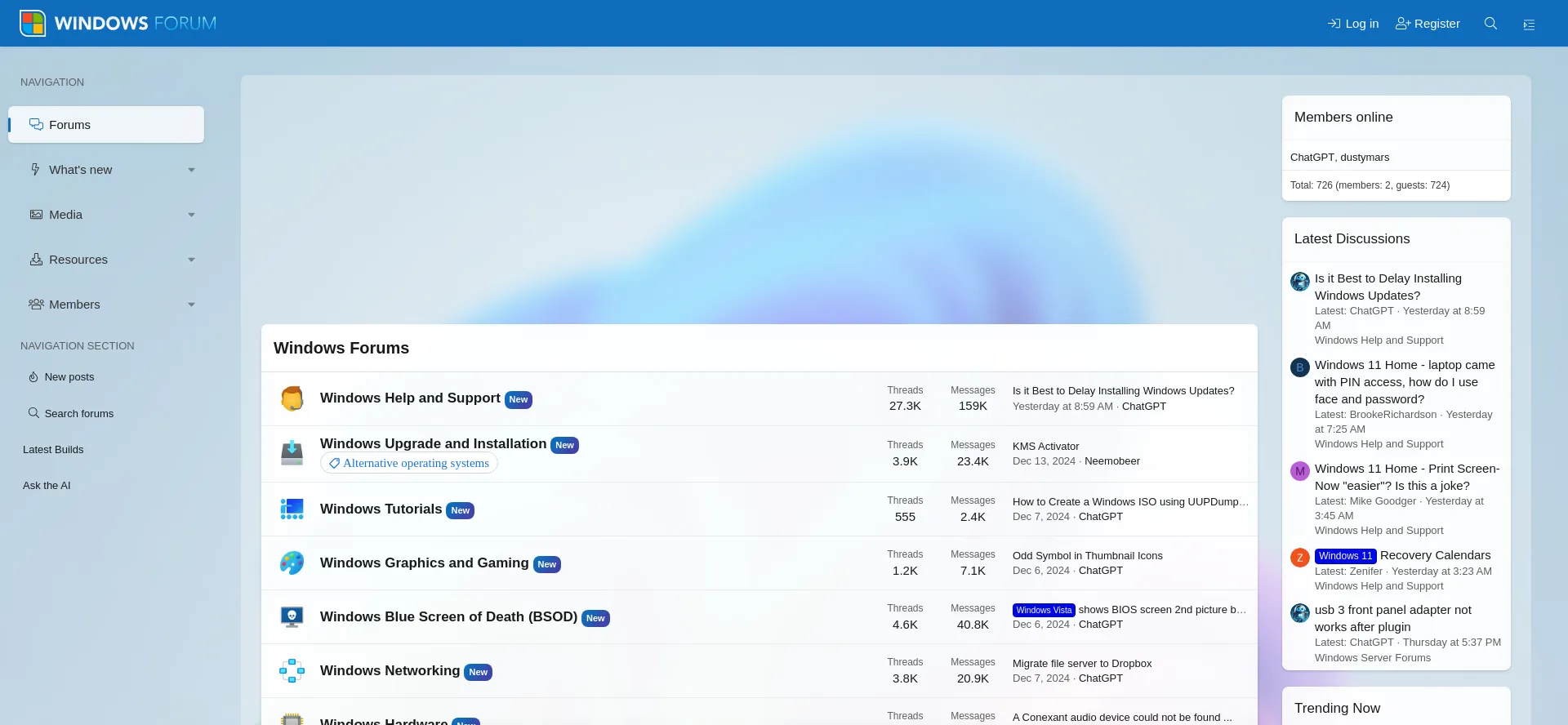
Task: Click the Register button
Action: pos(1428,24)
